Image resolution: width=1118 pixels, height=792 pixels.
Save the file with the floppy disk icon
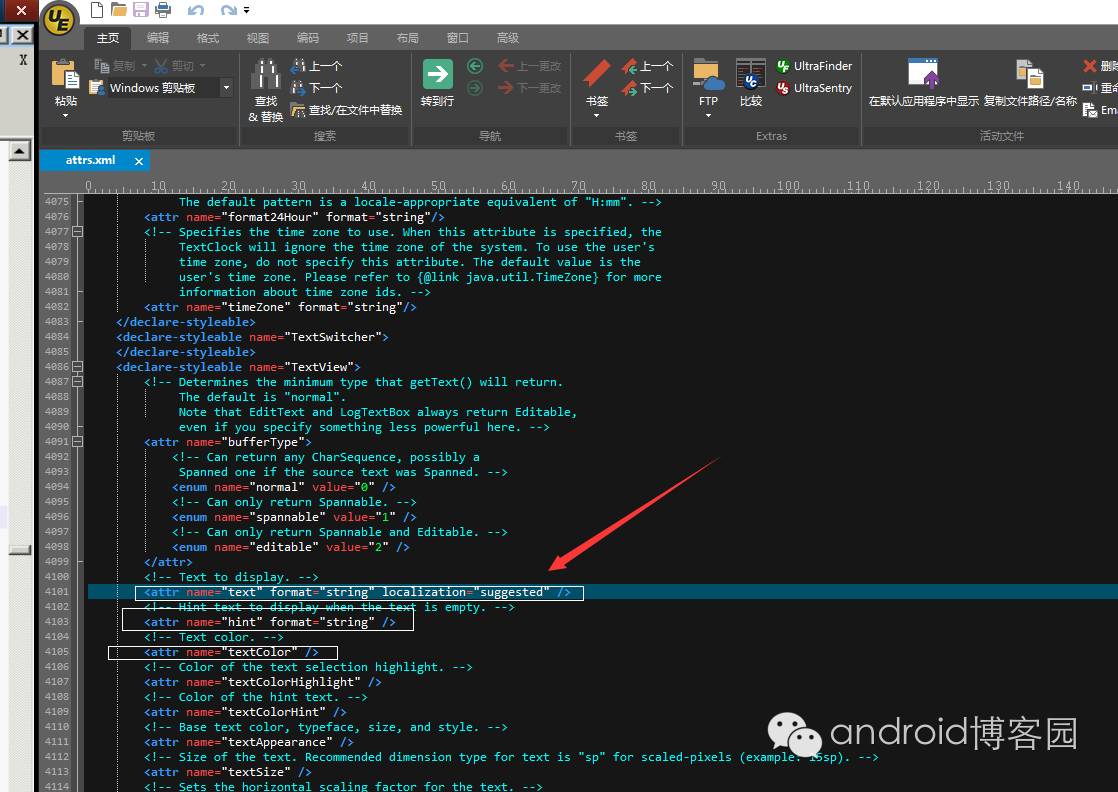pos(140,10)
